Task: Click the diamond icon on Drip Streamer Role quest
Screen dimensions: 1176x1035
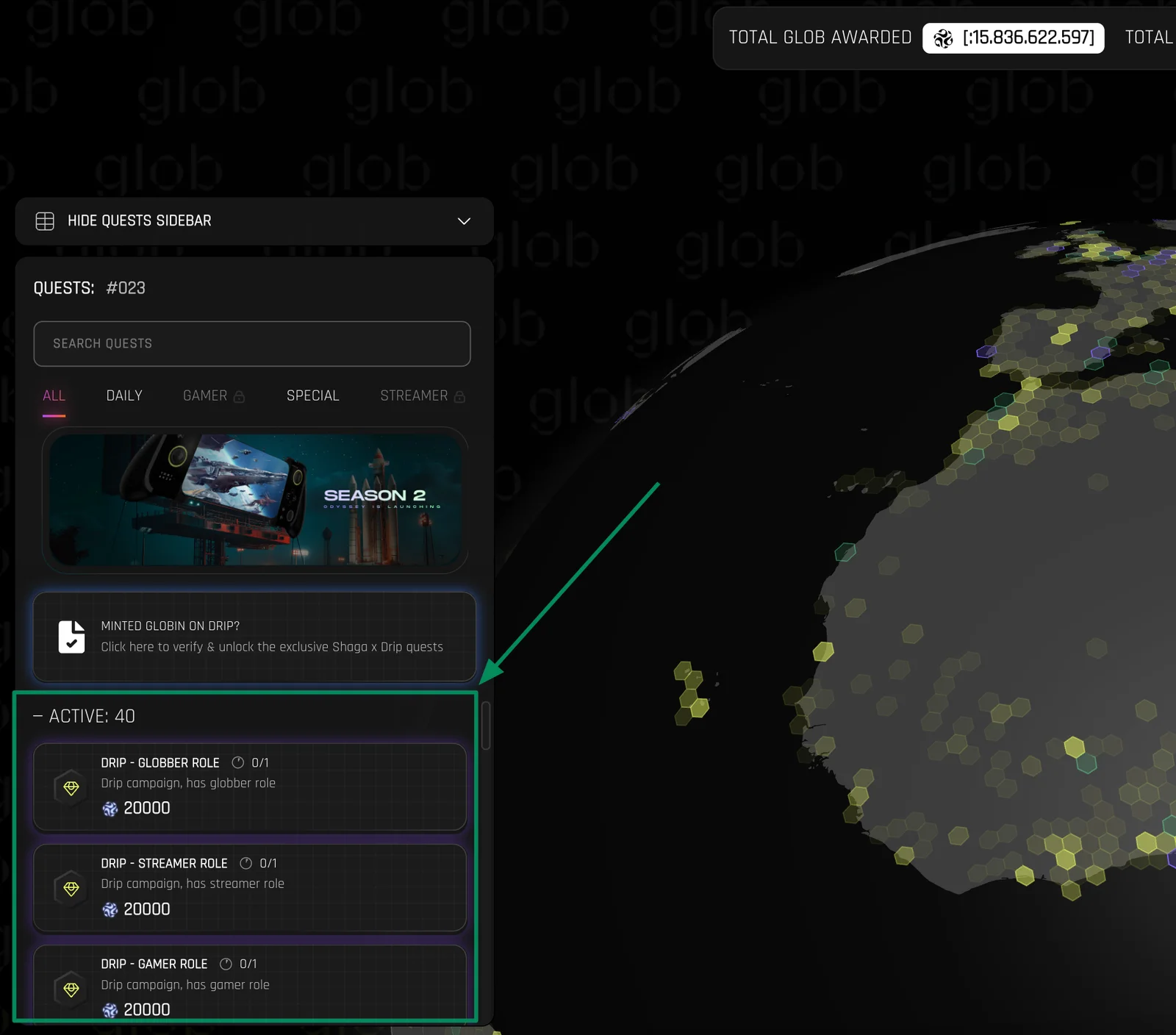Action: (71, 889)
